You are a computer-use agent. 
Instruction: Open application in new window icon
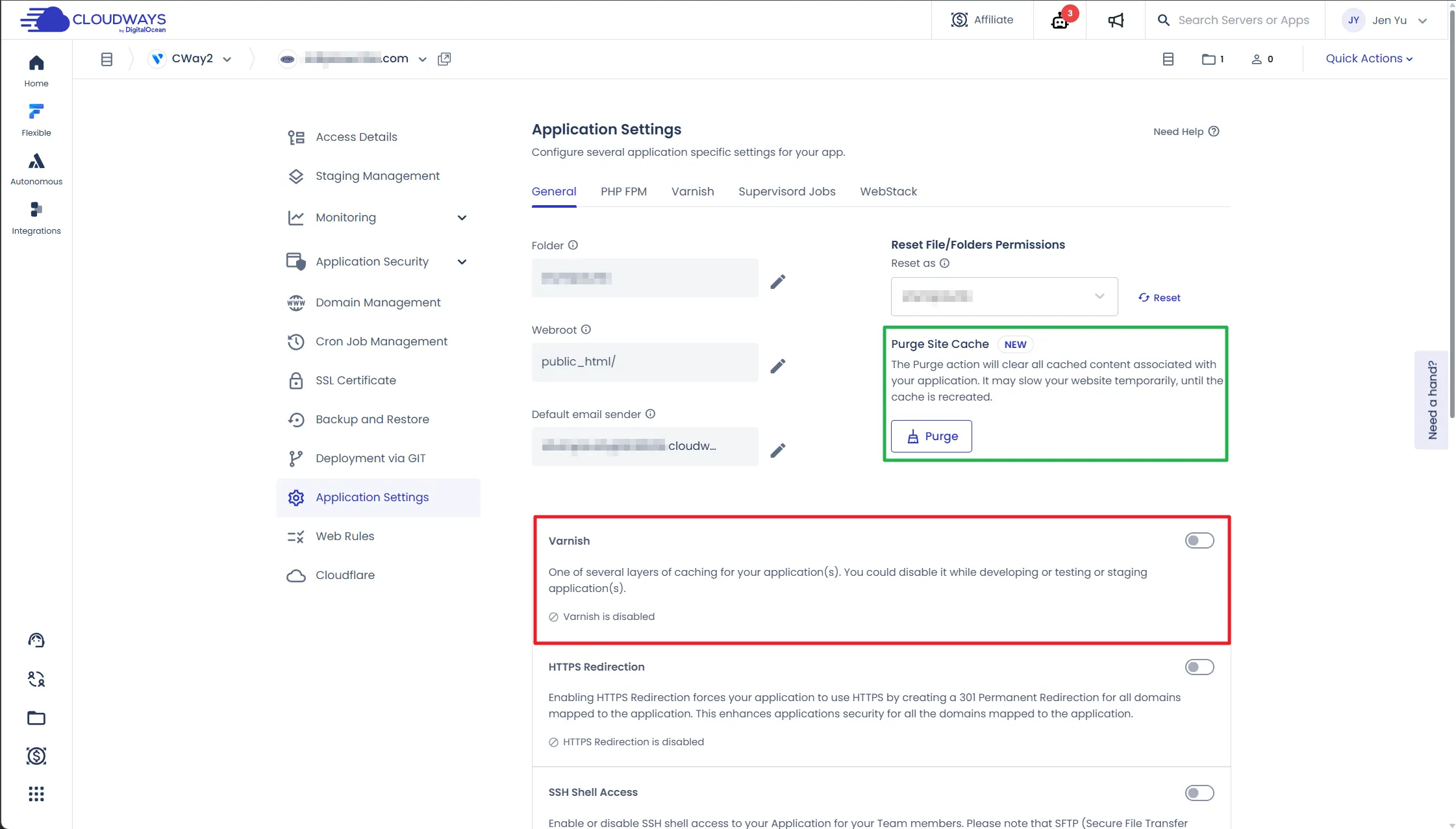point(444,59)
